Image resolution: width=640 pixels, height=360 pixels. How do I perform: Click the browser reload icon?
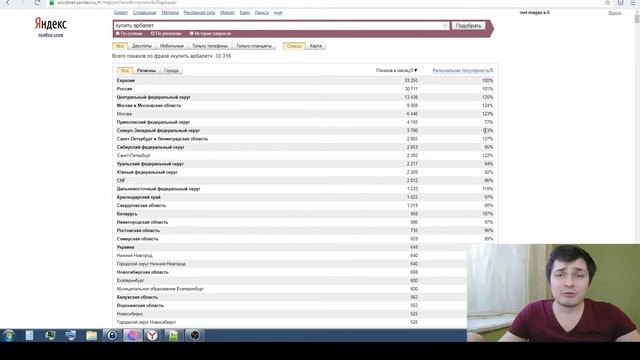(x=37, y=3)
